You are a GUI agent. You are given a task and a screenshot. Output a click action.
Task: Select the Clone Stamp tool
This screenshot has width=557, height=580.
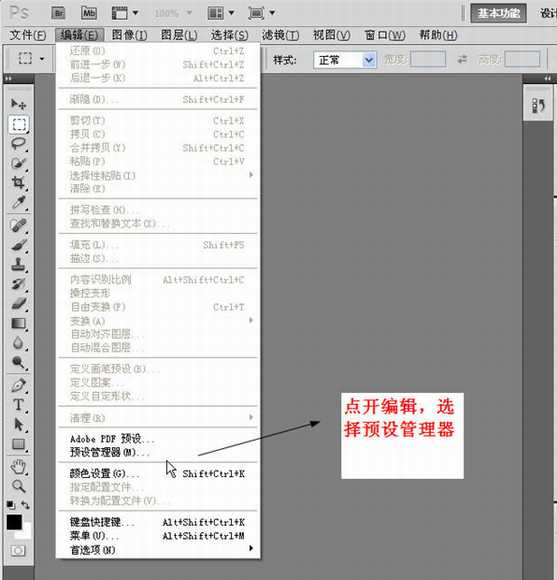click(18, 264)
